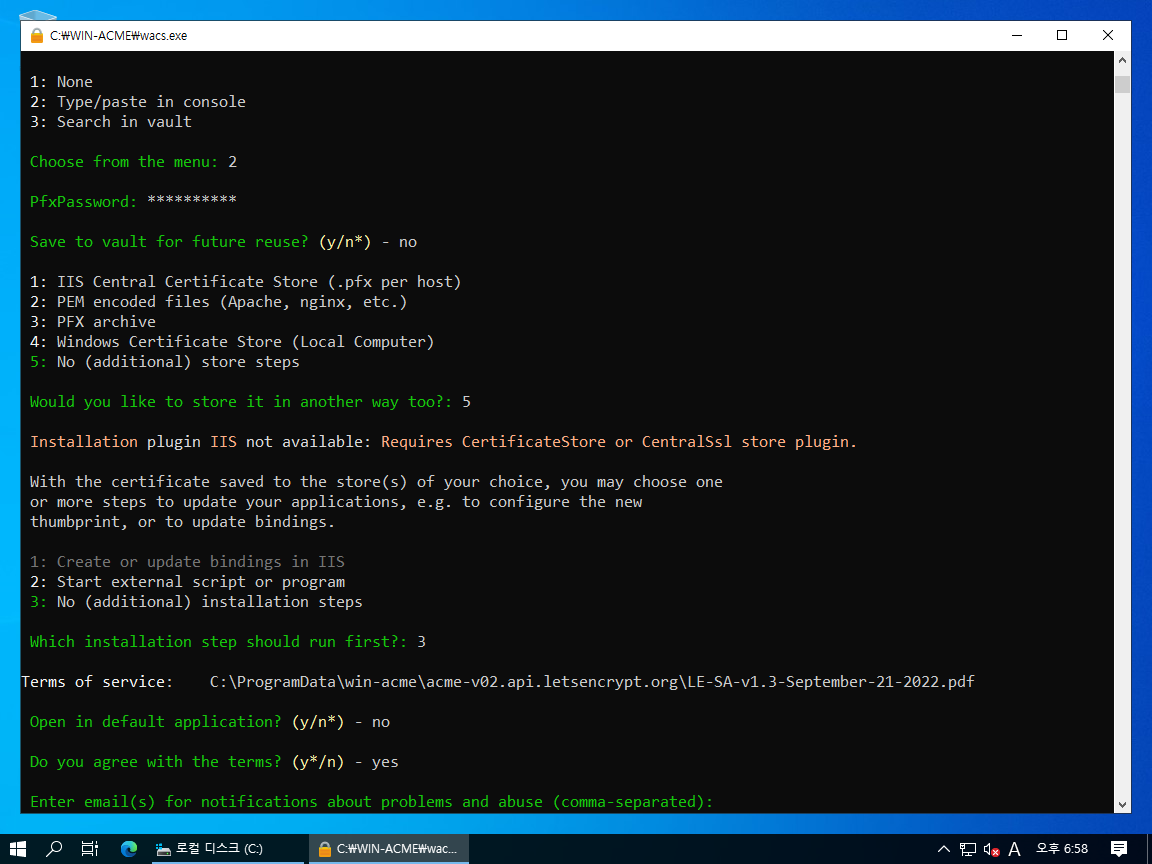Launch Microsoft Edge from taskbar
1152x864 pixels.
(x=129, y=849)
